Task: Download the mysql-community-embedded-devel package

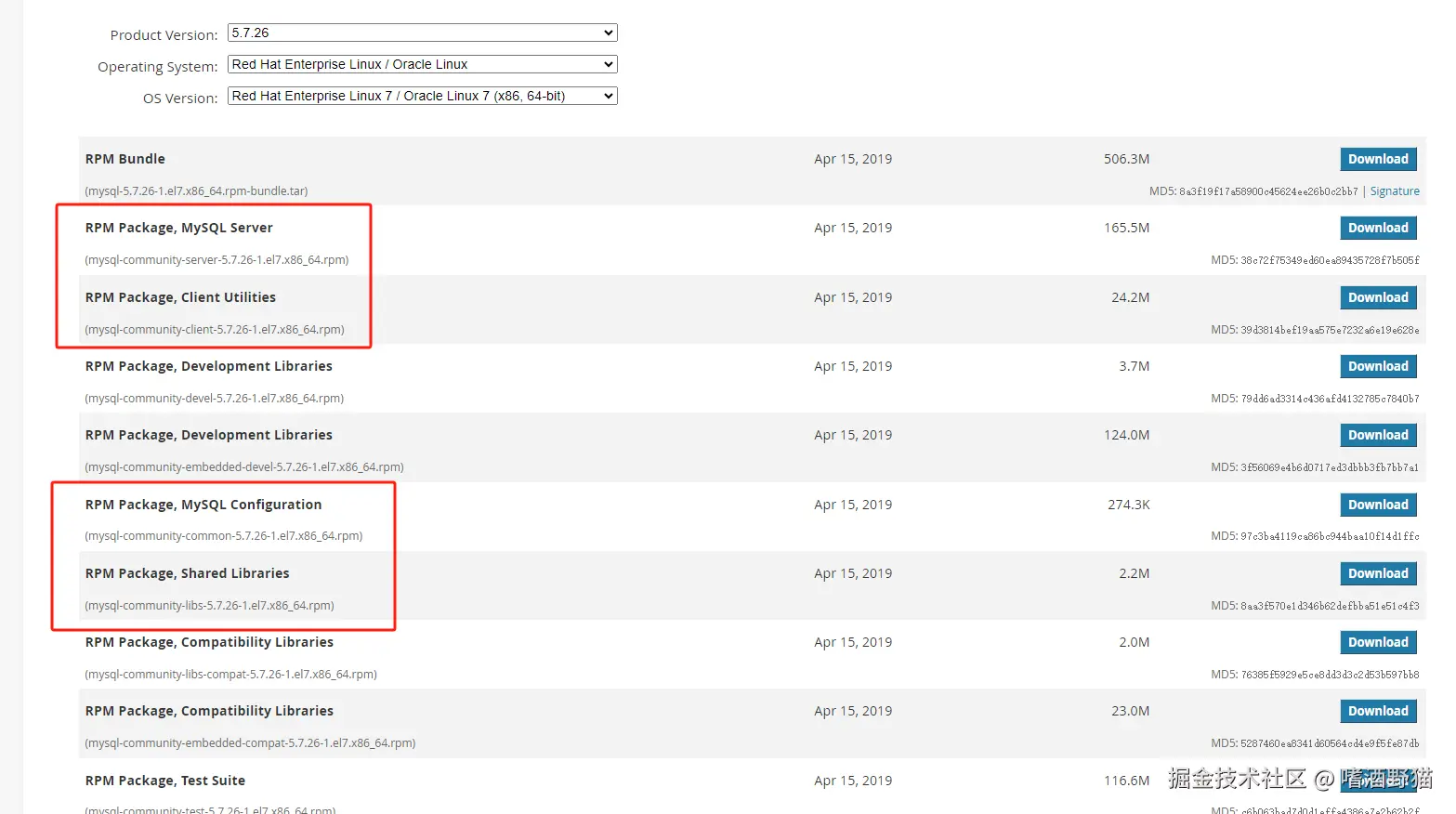Action: [x=1378, y=435]
